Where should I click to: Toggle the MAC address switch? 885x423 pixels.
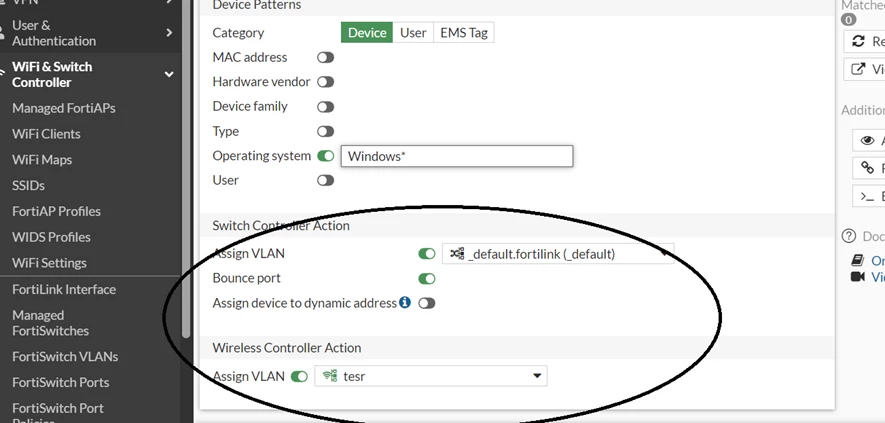(325, 57)
